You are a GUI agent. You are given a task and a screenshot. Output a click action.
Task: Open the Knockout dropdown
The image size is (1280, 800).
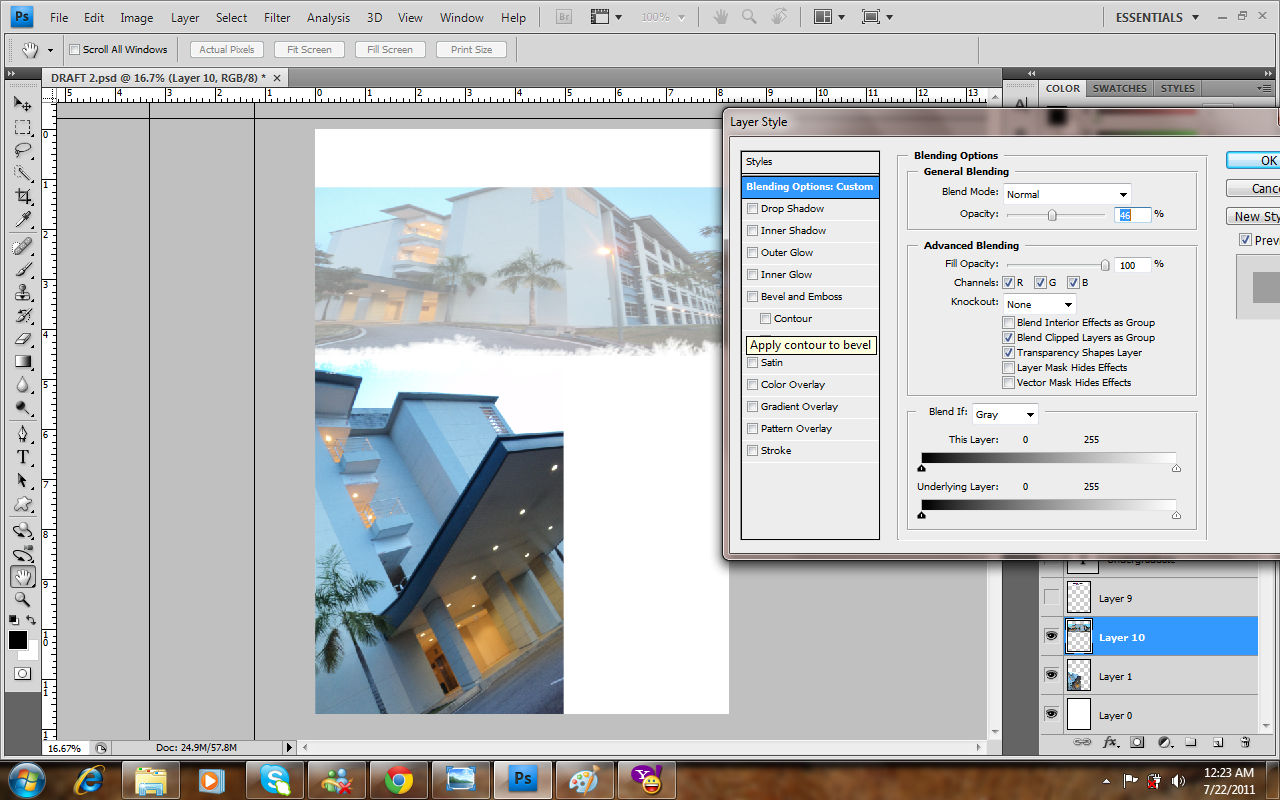1040,304
